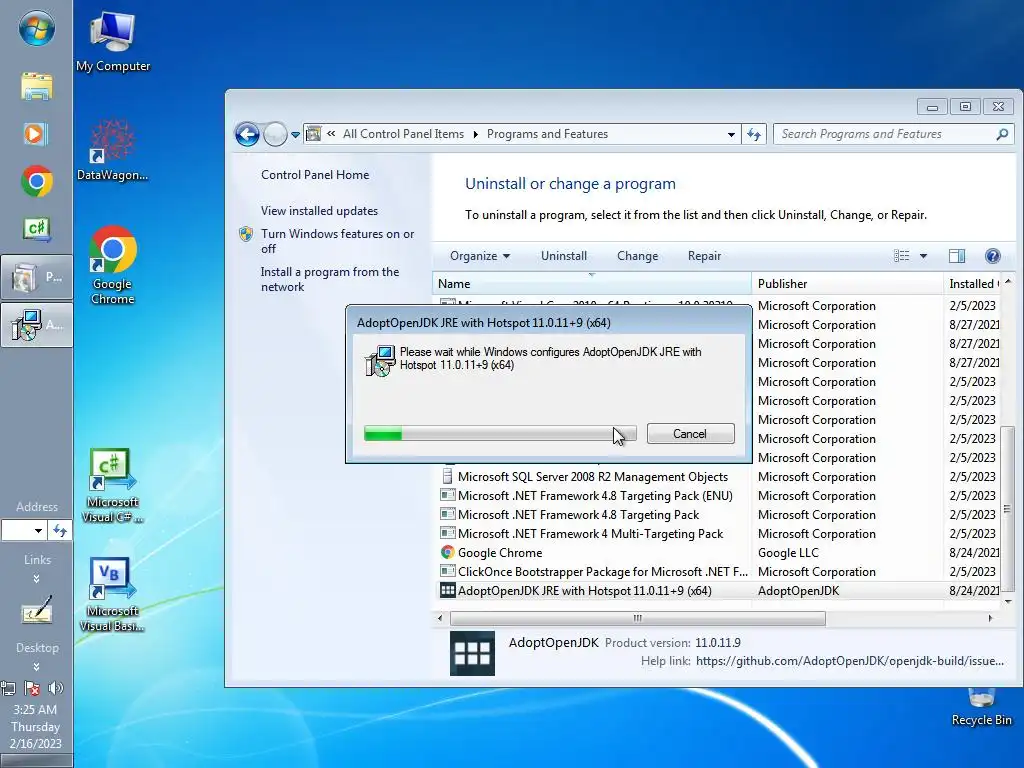Open Install a program from the network
1024x768 pixels.
[x=330, y=279]
